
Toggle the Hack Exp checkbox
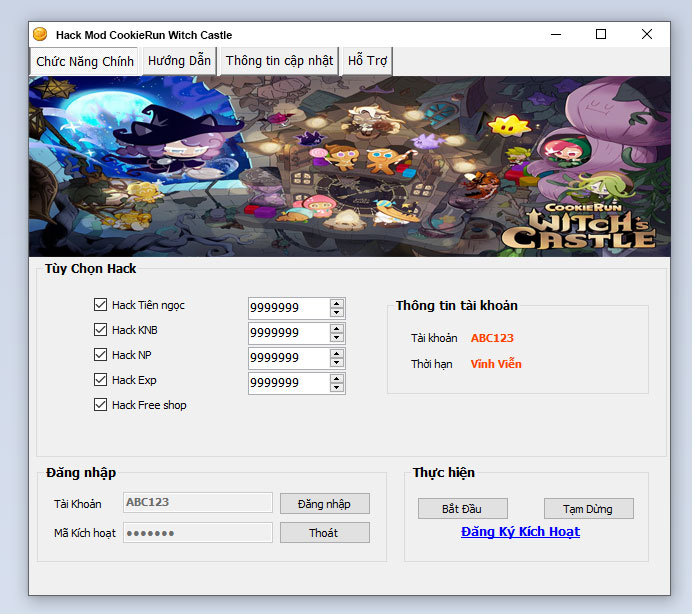click(x=100, y=380)
